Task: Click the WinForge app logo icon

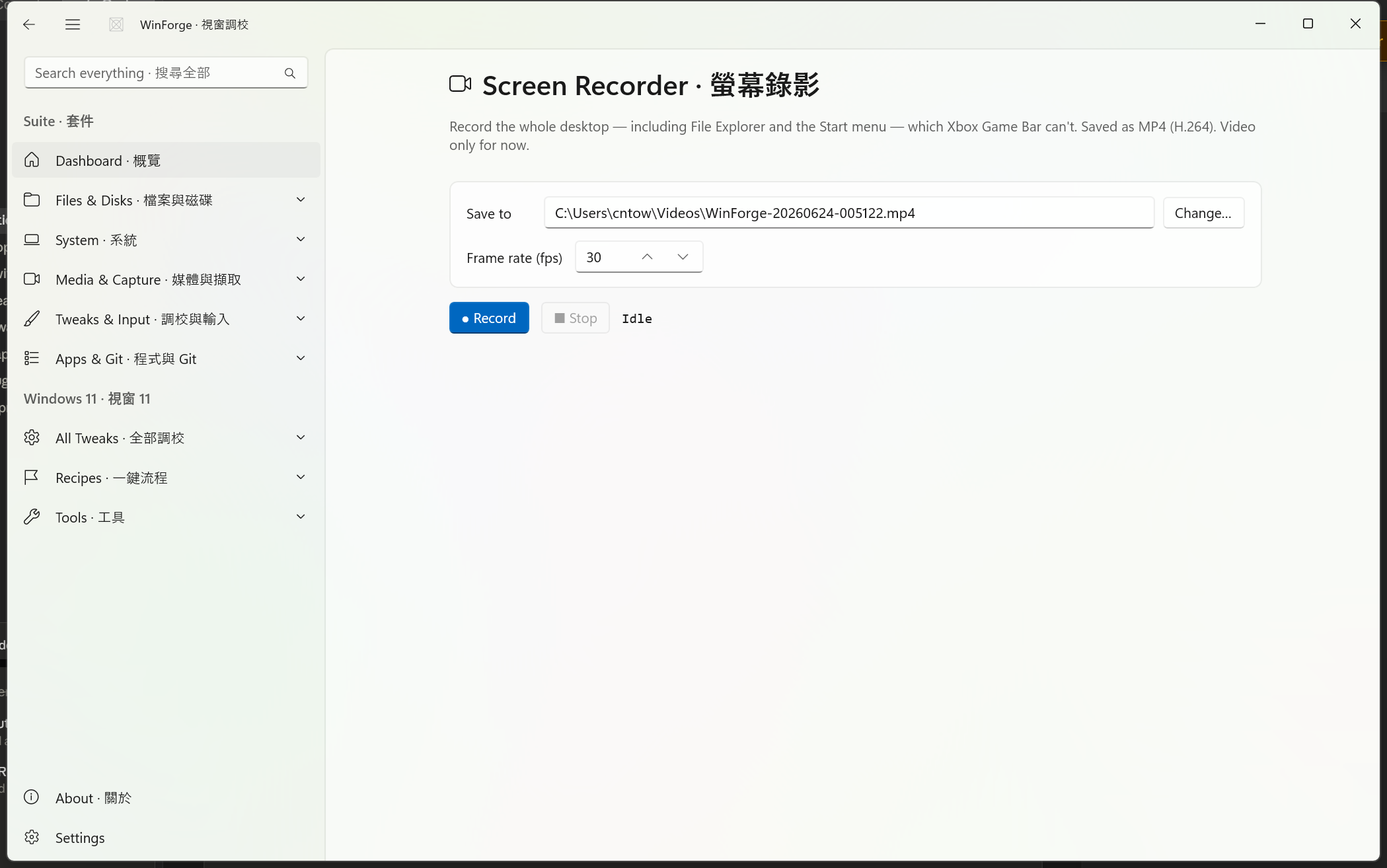Action: coord(116,24)
